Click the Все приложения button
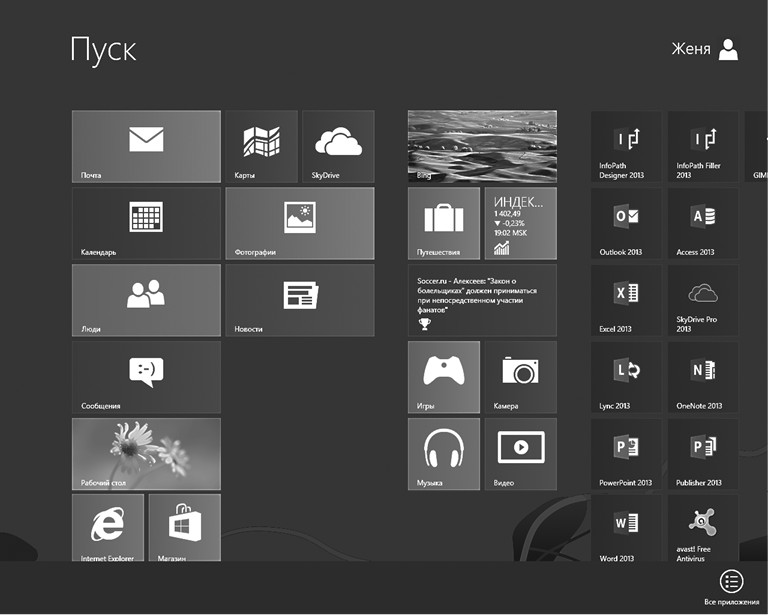Image resolution: width=768 pixels, height=615 pixels. point(731,586)
